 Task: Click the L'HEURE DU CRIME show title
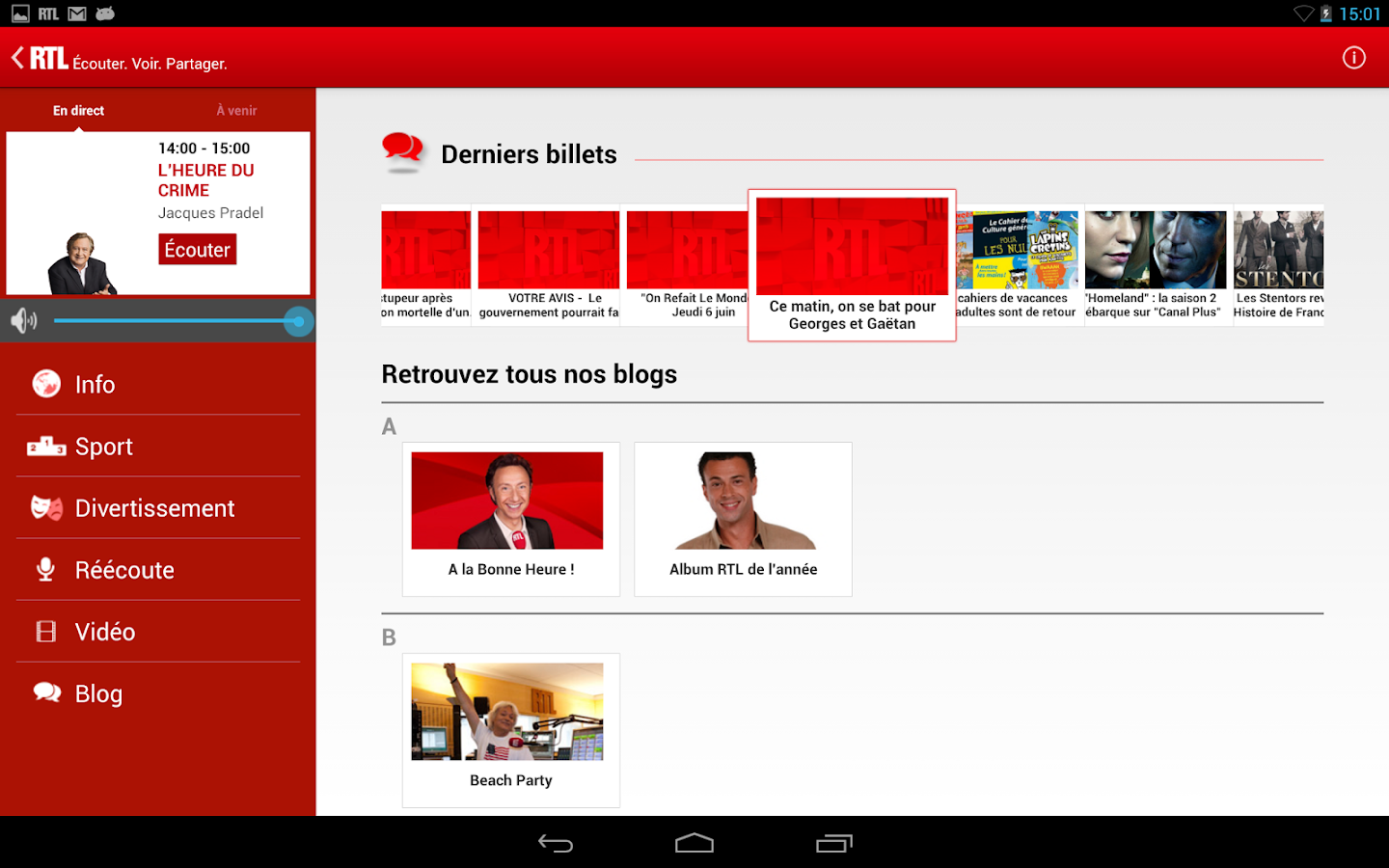click(206, 180)
